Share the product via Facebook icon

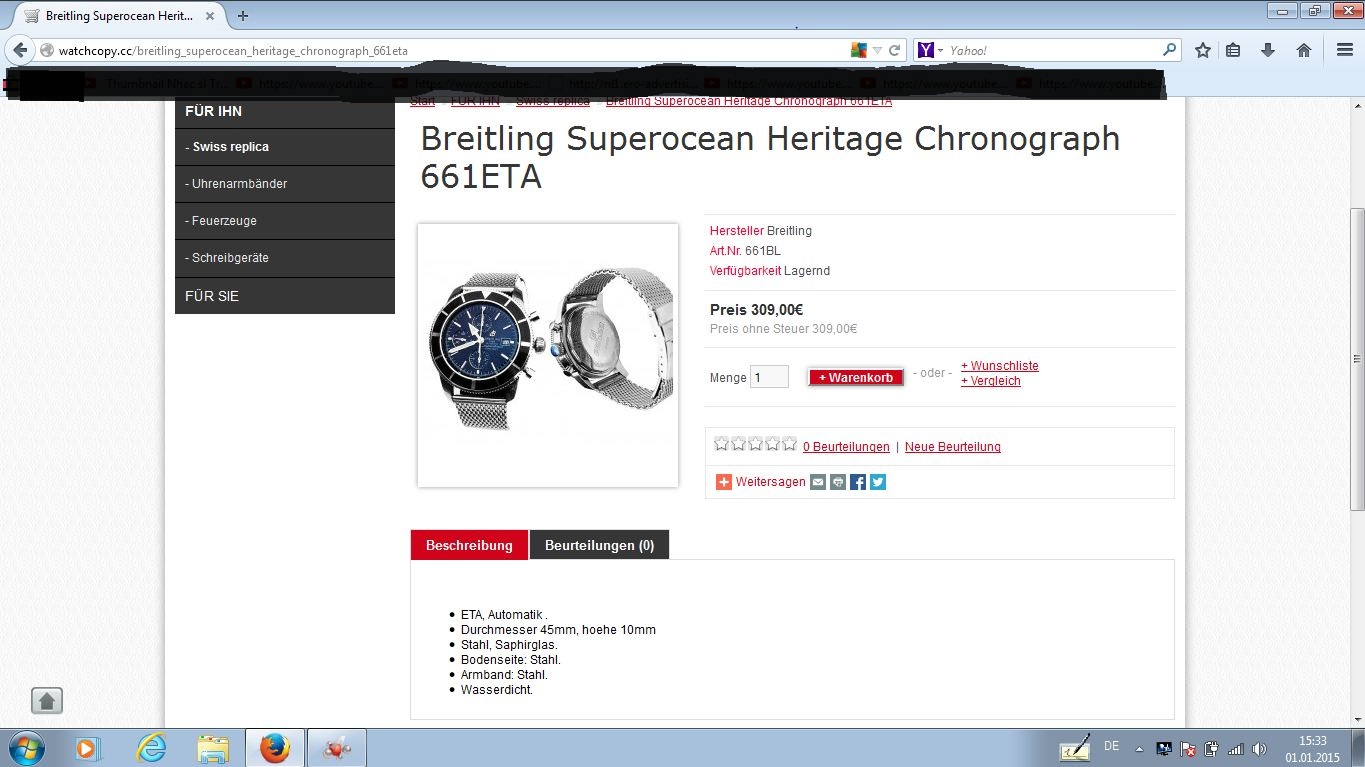tap(858, 482)
